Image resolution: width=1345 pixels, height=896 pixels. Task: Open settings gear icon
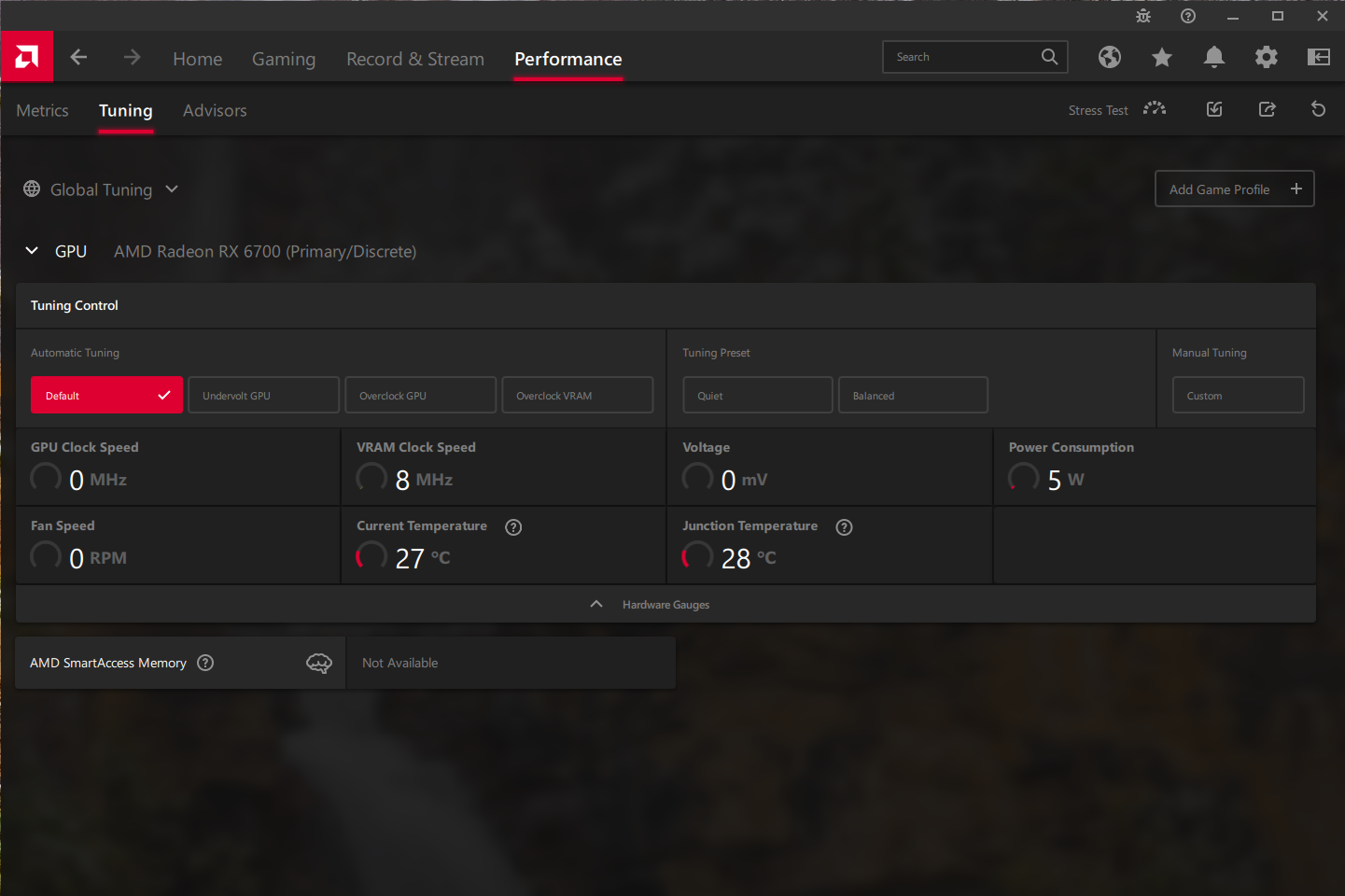[x=1267, y=57]
